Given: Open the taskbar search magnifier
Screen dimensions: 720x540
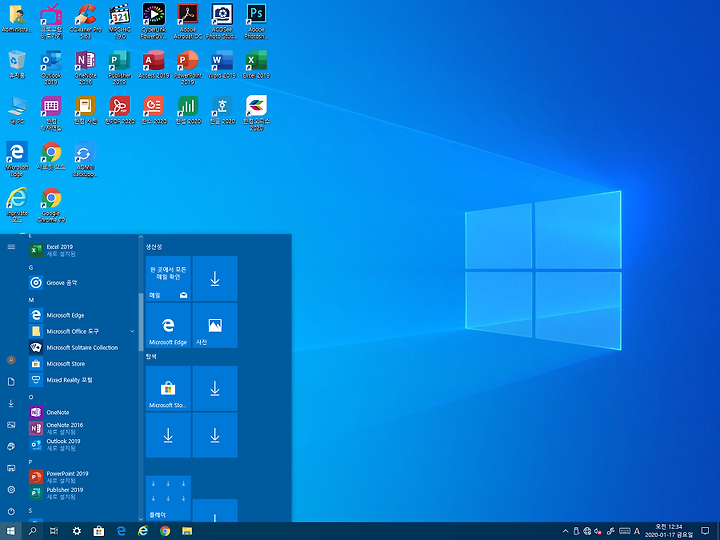Looking at the screenshot, I should tap(33, 531).
